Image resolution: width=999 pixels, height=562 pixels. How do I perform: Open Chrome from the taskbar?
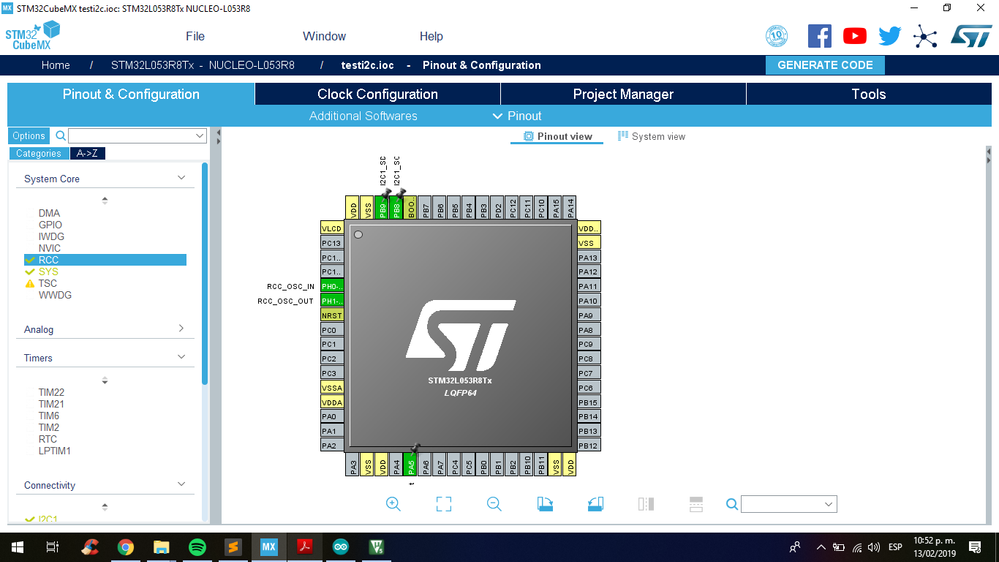pos(126,547)
